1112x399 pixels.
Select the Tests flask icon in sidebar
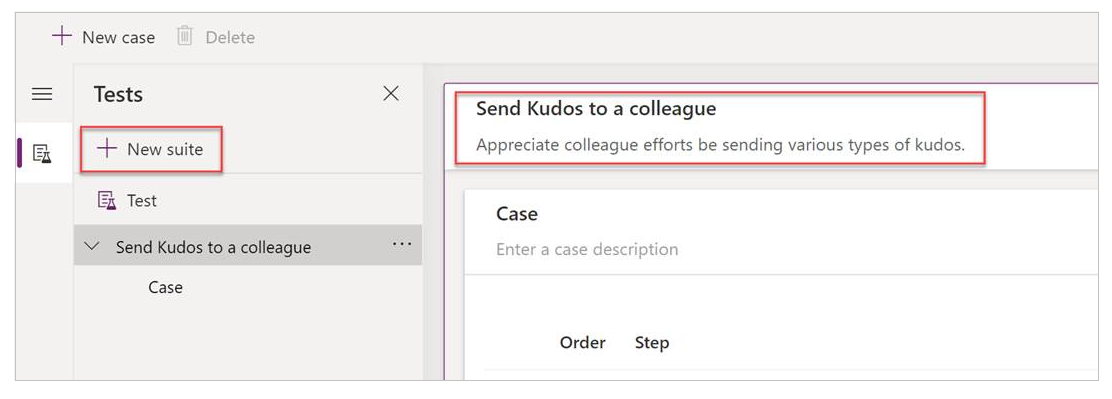pyautogui.click(x=43, y=153)
